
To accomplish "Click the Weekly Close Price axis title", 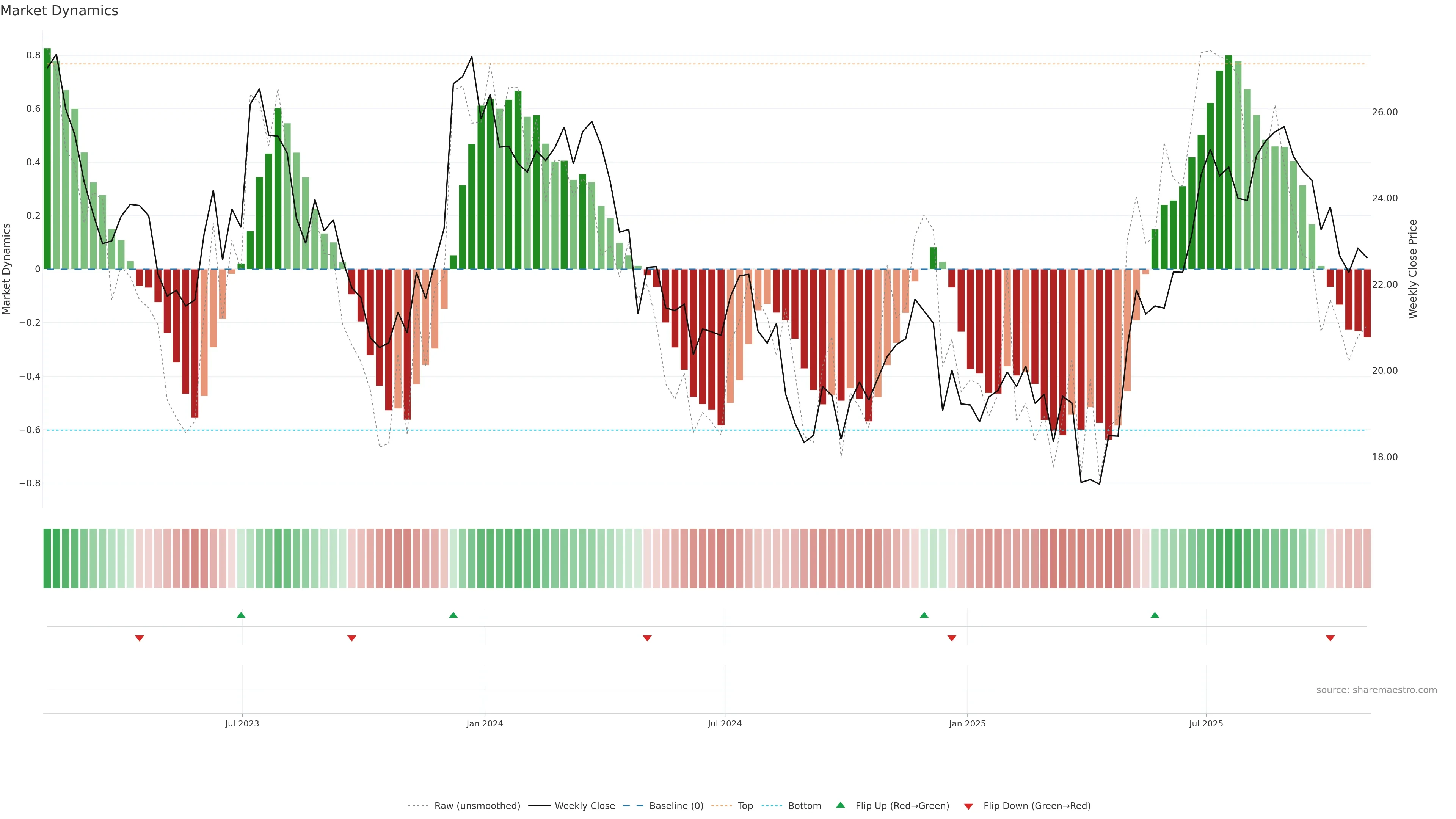I will (x=1413, y=269).
